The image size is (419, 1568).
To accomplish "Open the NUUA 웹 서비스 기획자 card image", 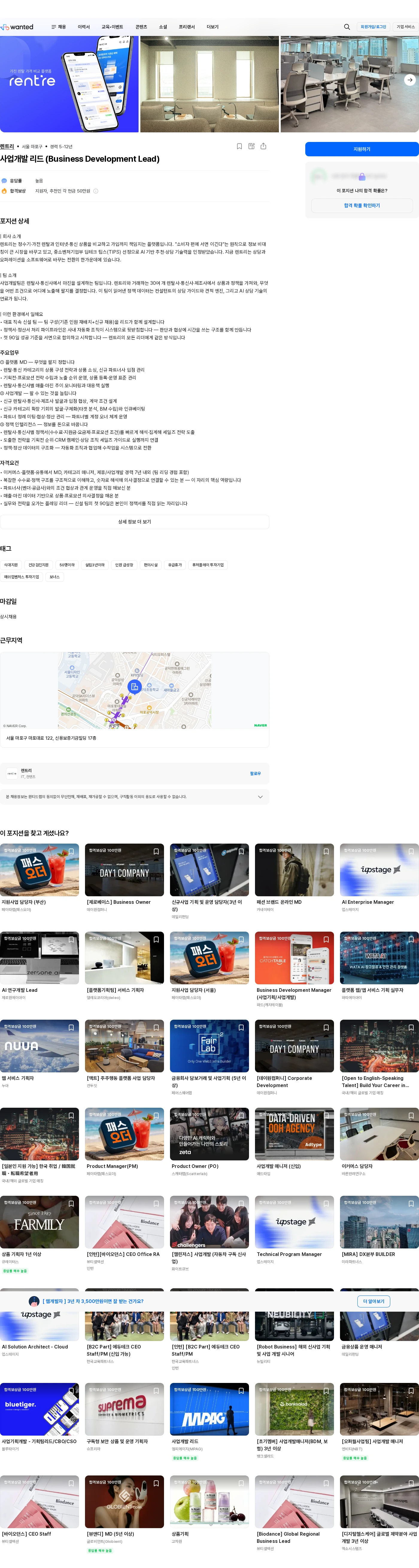I will 40,1046.
